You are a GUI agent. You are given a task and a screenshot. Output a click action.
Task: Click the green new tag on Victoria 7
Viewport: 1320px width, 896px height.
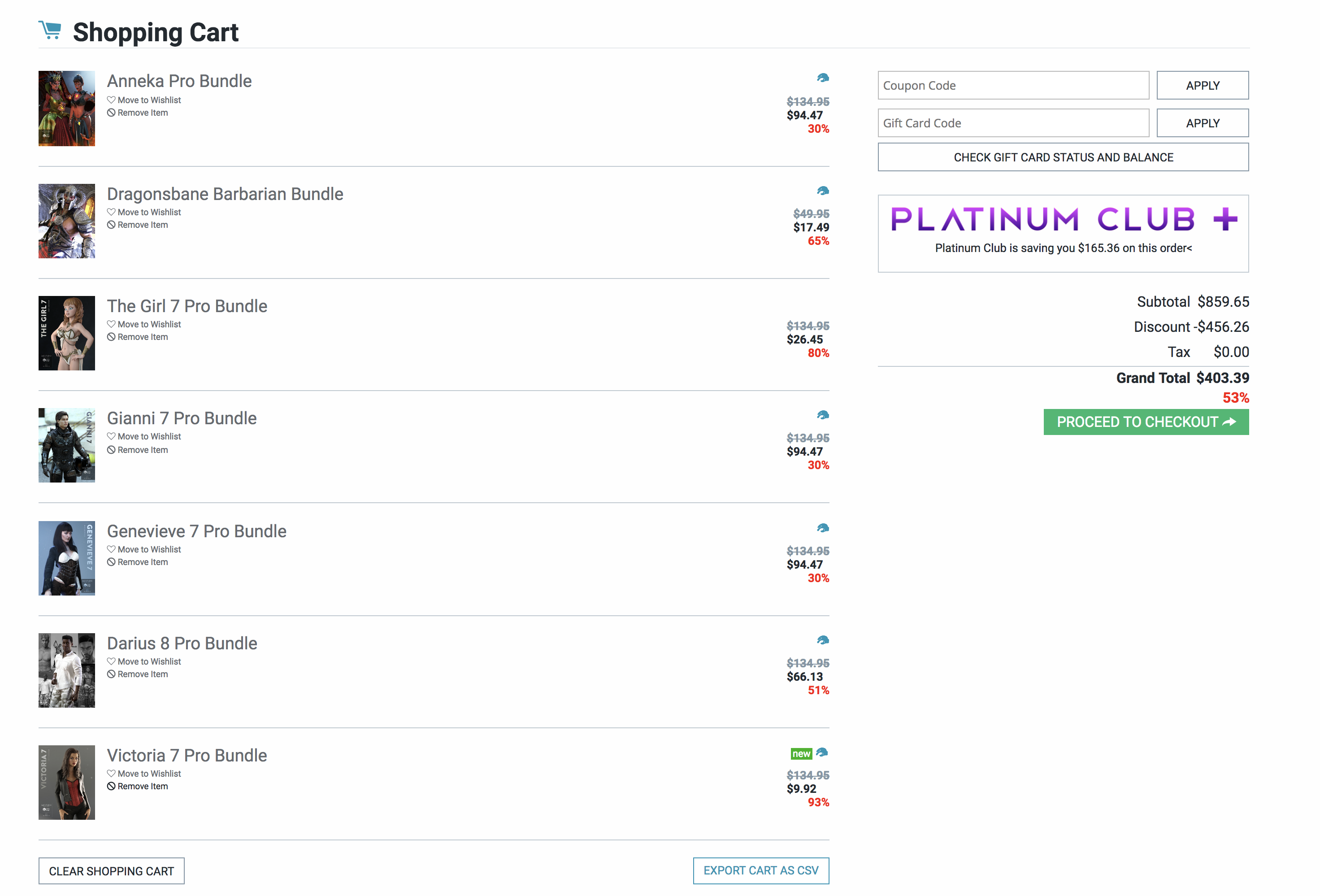801,753
